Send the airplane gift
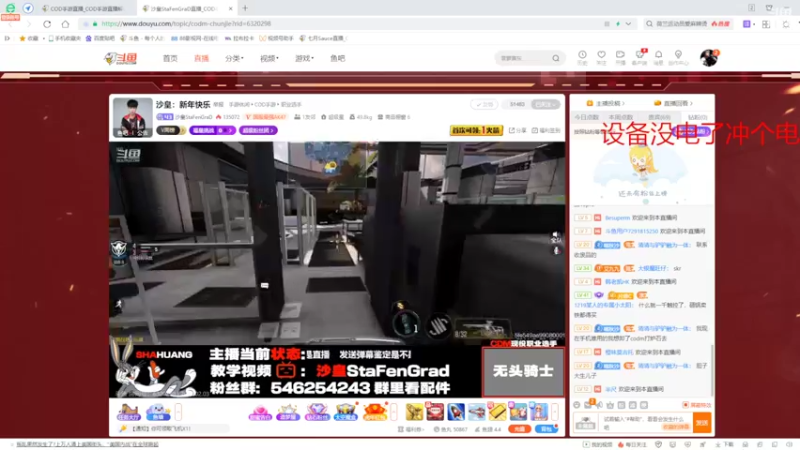Viewport: 800px width, 450px height. coord(477,412)
